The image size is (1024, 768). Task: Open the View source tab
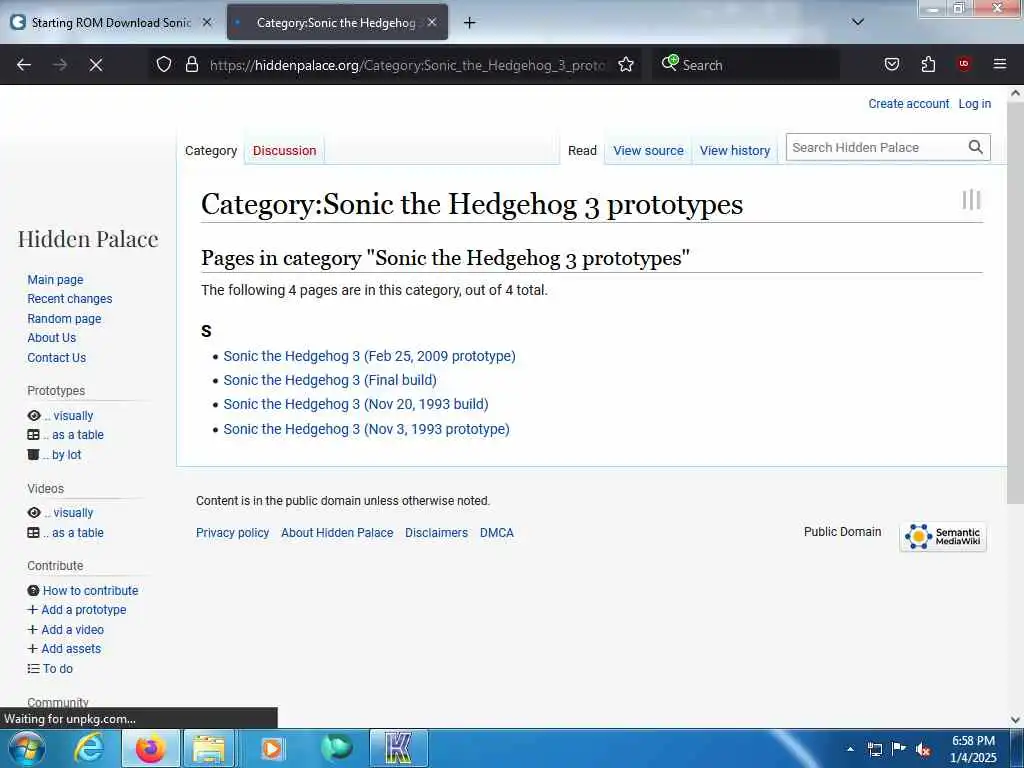[x=648, y=150]
